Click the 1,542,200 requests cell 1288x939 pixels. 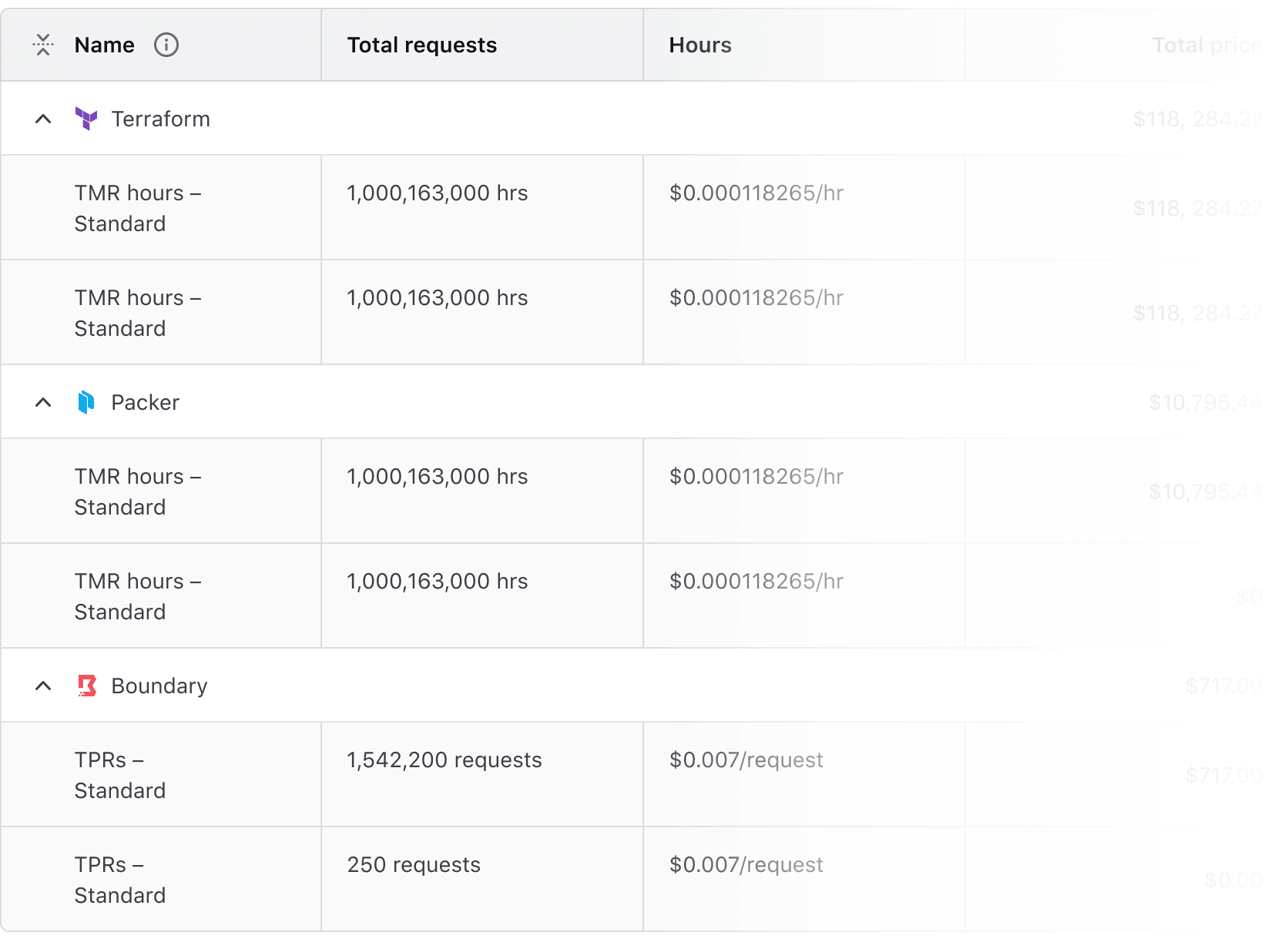[444, 760]
